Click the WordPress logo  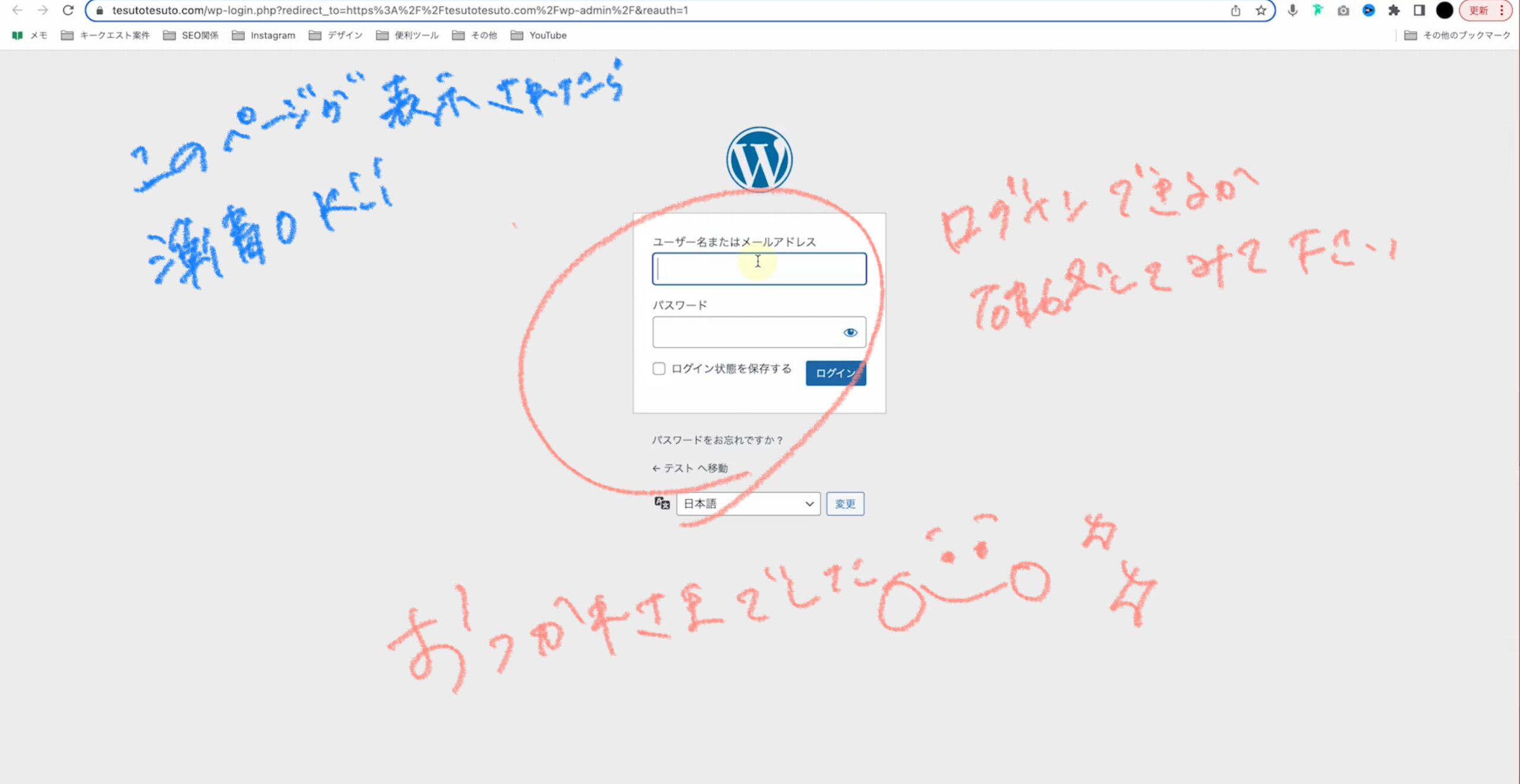click(759, 159)
